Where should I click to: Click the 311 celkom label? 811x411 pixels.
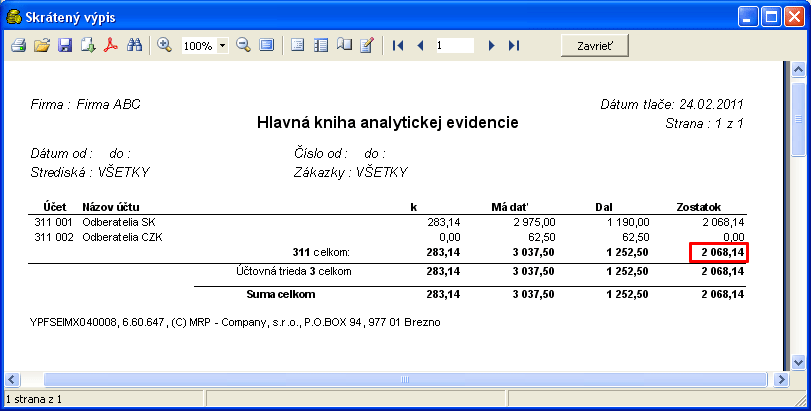[x=321, y=252]
